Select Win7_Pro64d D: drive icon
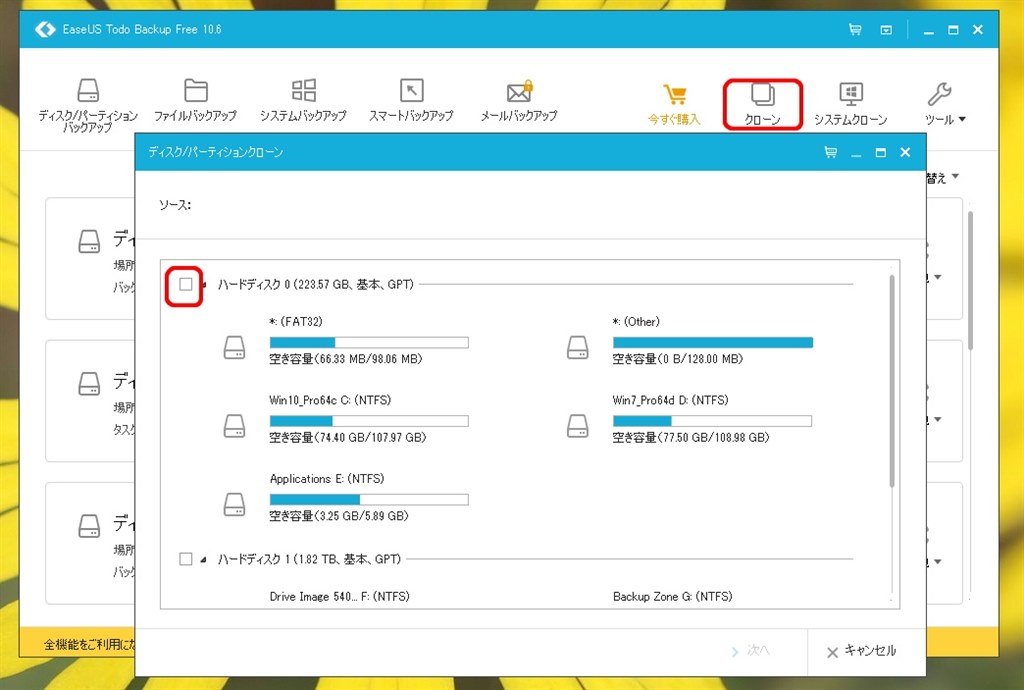This screenshot has height=690, width=1024. [578, 426]
